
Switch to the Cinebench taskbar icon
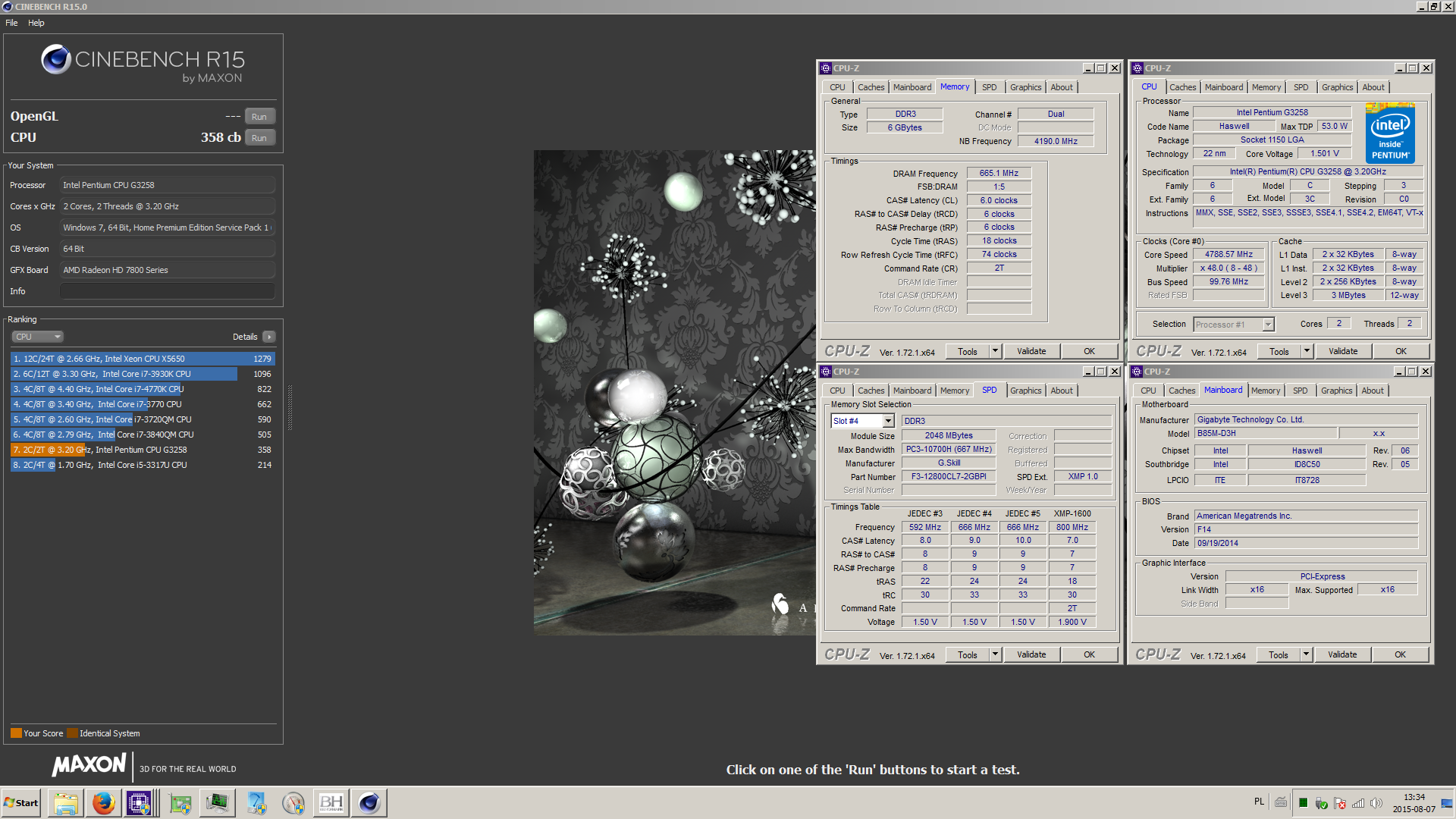click(x=369, y=803)
